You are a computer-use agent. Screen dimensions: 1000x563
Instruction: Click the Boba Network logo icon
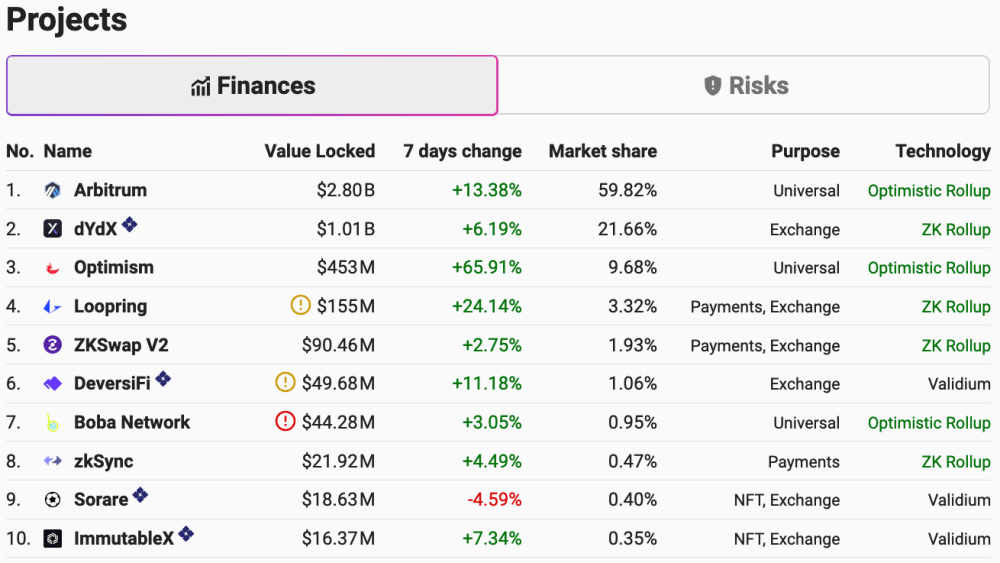click(x=52, y=423)
